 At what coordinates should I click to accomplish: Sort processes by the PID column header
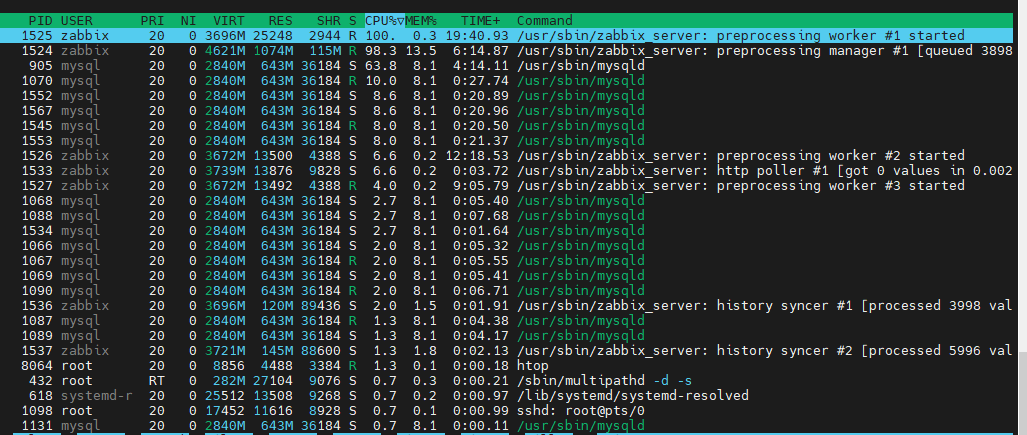tap(41, 21)
